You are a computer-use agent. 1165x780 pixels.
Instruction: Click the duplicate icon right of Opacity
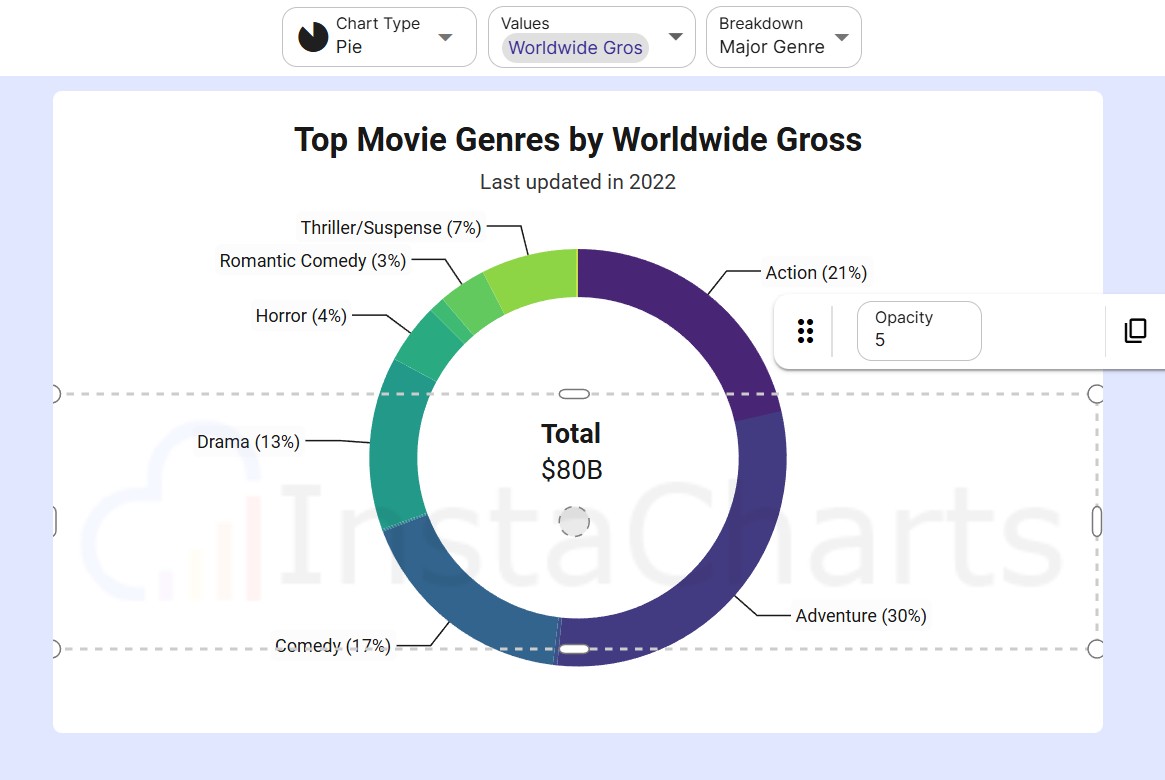[1135, 331]
